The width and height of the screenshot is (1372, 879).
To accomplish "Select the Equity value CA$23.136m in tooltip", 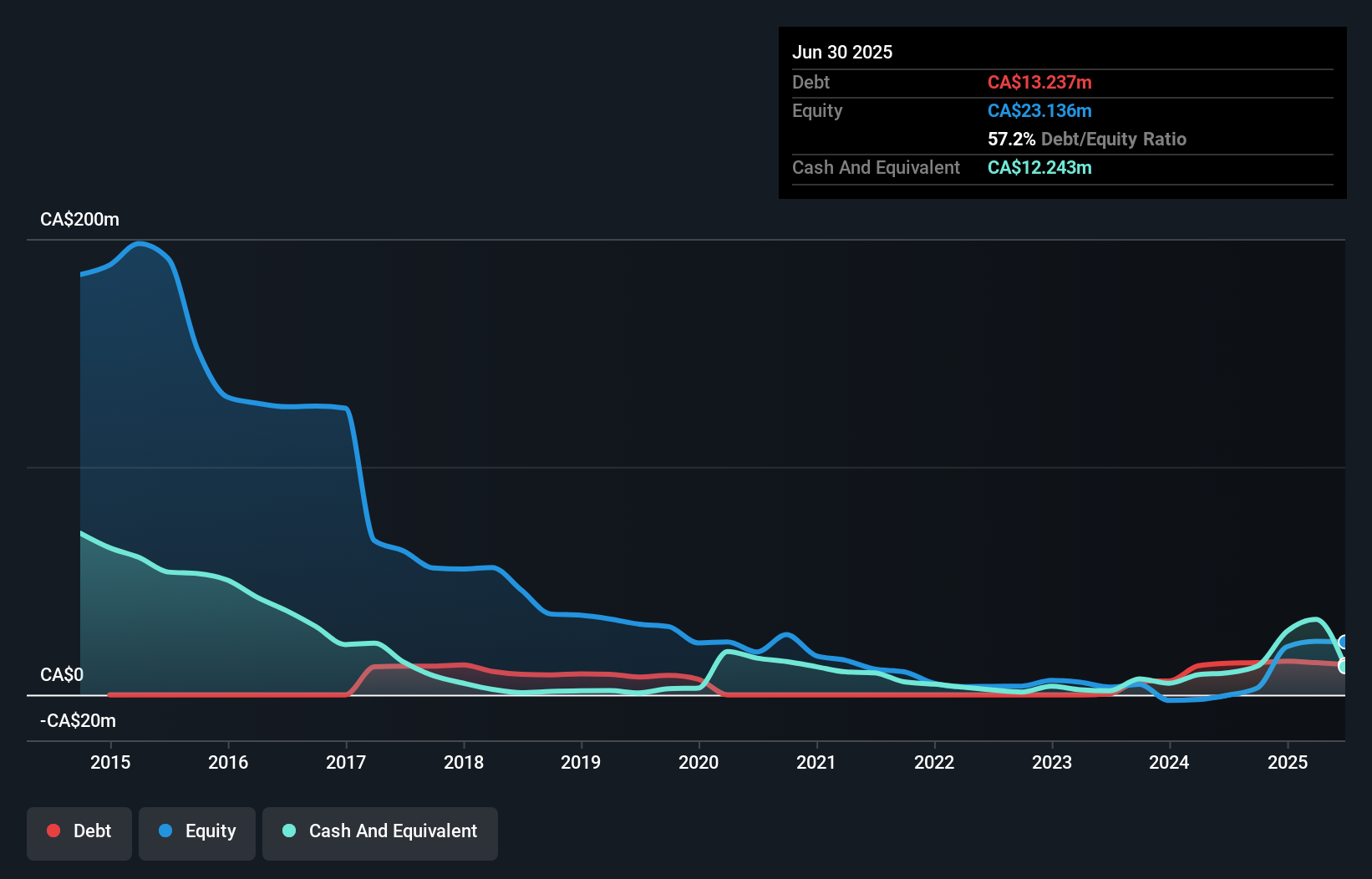I will click(x=1039, y=110).
